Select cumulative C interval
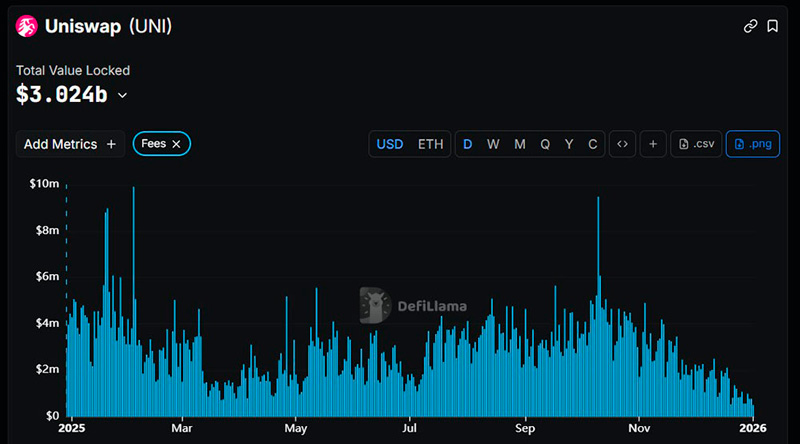 tap(592, 144)
